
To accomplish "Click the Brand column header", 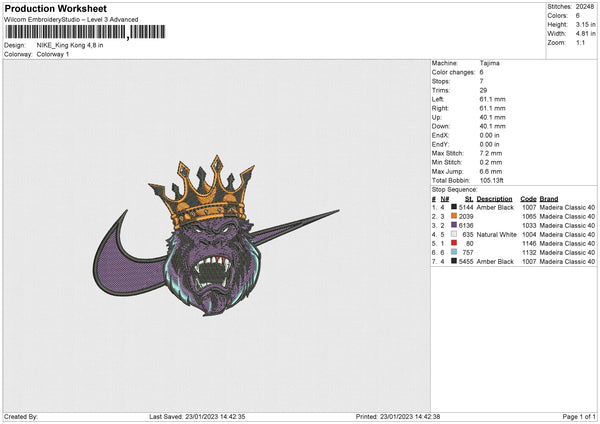I will pos(549,199).
